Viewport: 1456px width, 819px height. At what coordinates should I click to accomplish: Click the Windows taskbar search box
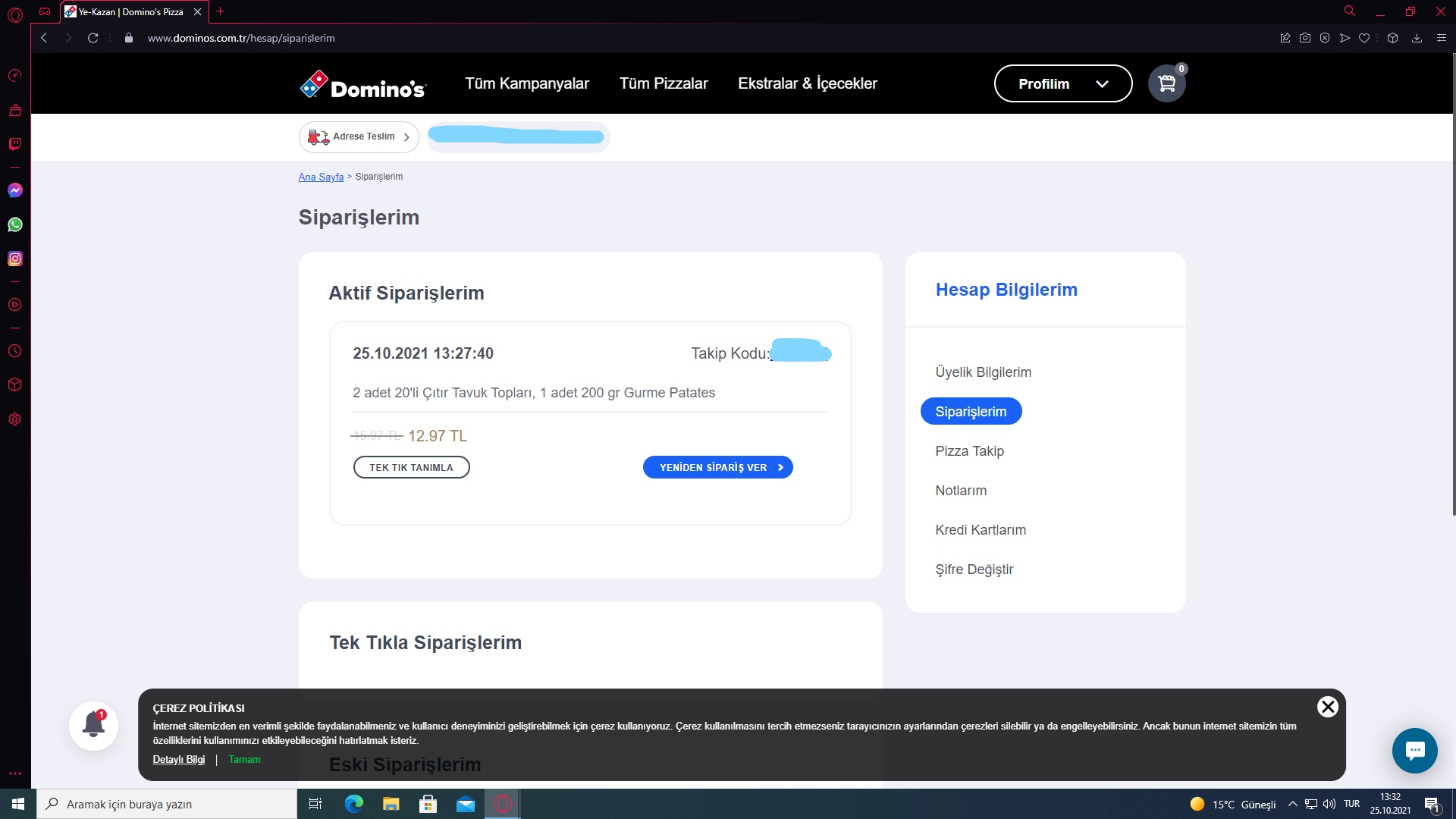coord(167,804)
